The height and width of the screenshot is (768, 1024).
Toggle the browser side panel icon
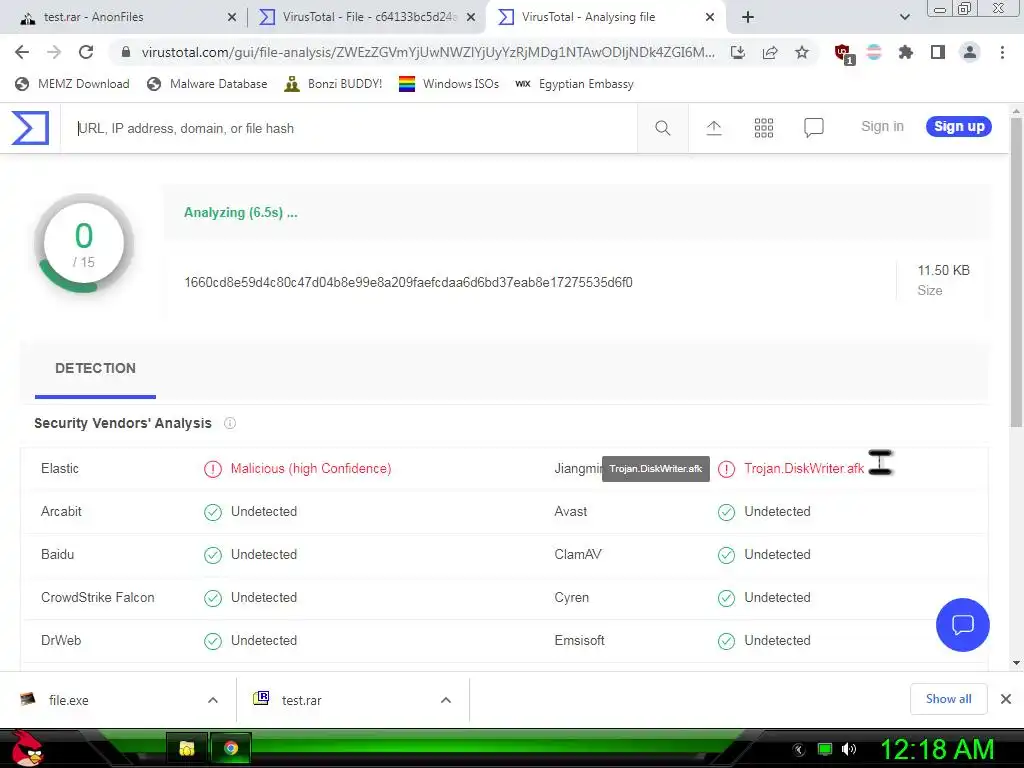click(938, 52)
